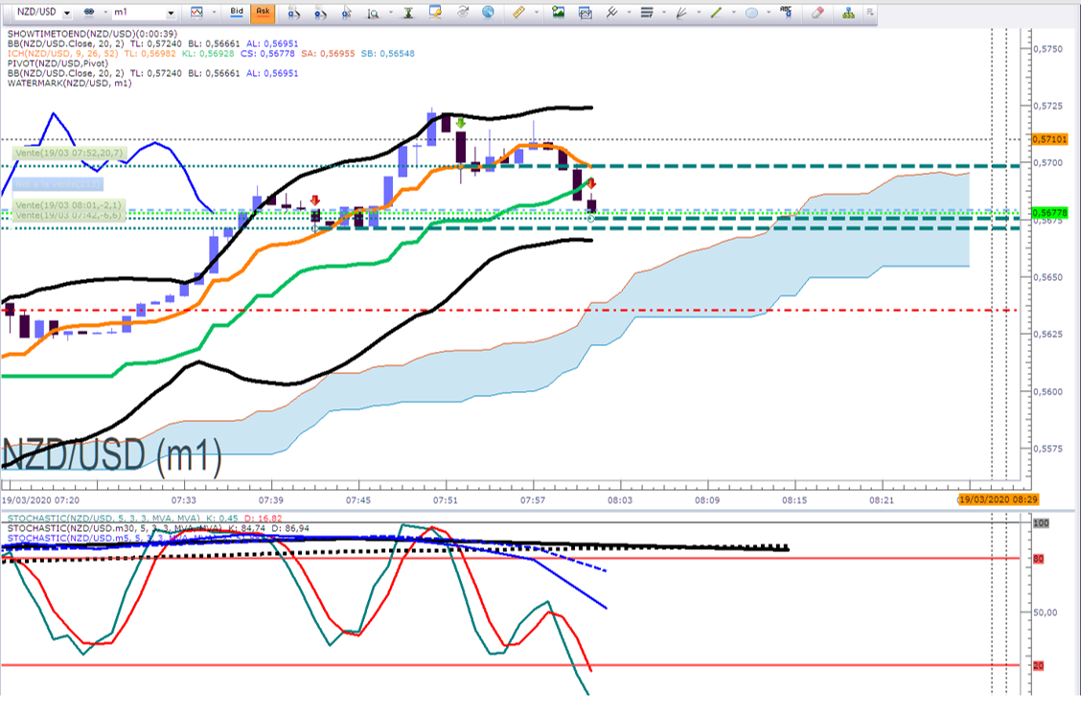Click the green hierarchy network icon
The image size is (1081, 720).
tap(849, 12)
